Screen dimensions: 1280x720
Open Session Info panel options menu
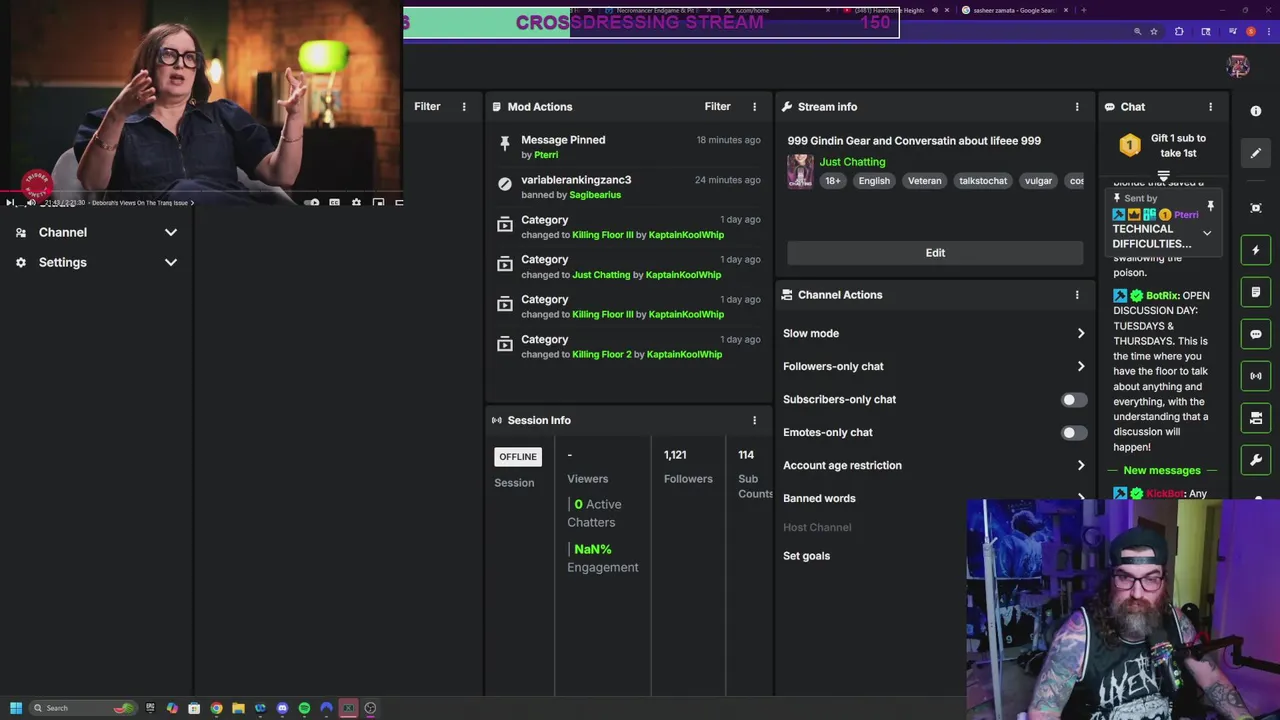point(755,421)
